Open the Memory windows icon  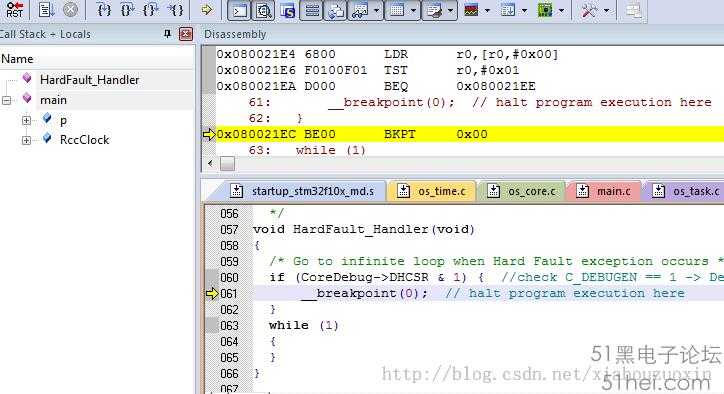[x=398, y=10]
